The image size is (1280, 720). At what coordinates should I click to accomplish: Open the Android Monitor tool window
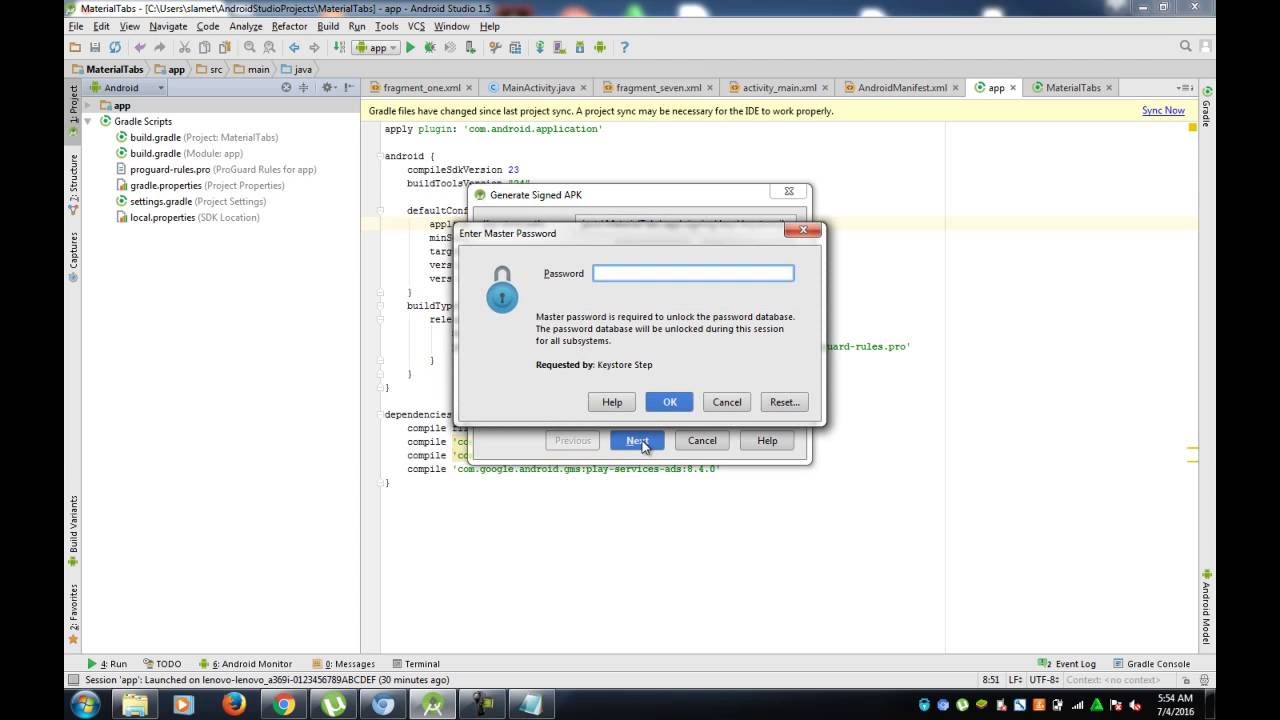click(x=247, y=663)
